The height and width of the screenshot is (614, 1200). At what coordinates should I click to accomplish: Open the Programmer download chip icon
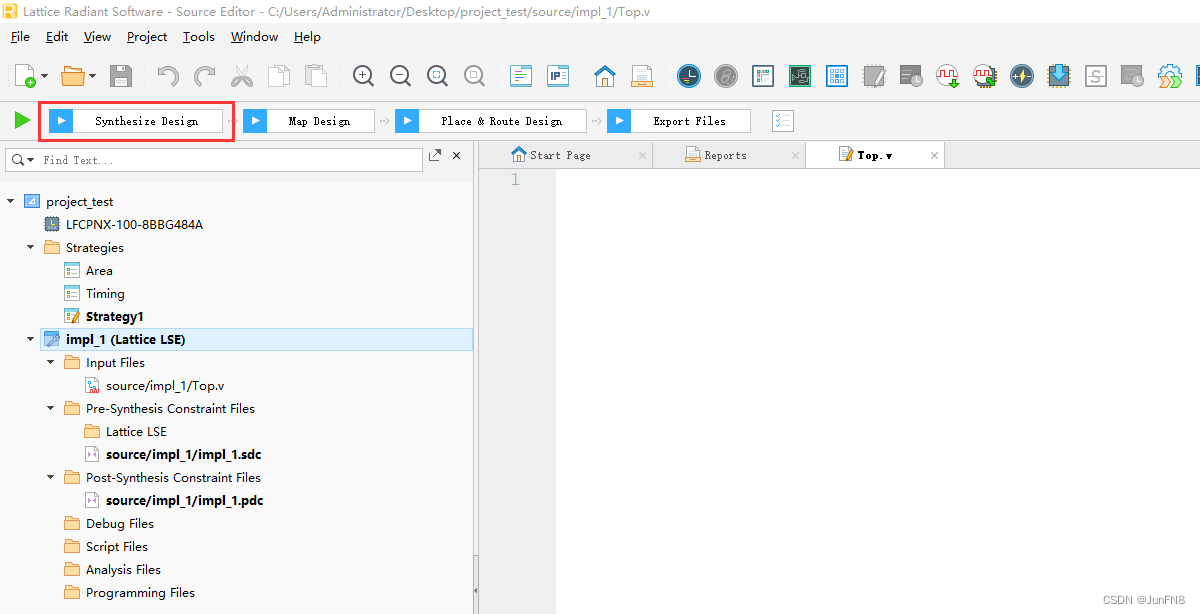click(x=1058, y=75)
